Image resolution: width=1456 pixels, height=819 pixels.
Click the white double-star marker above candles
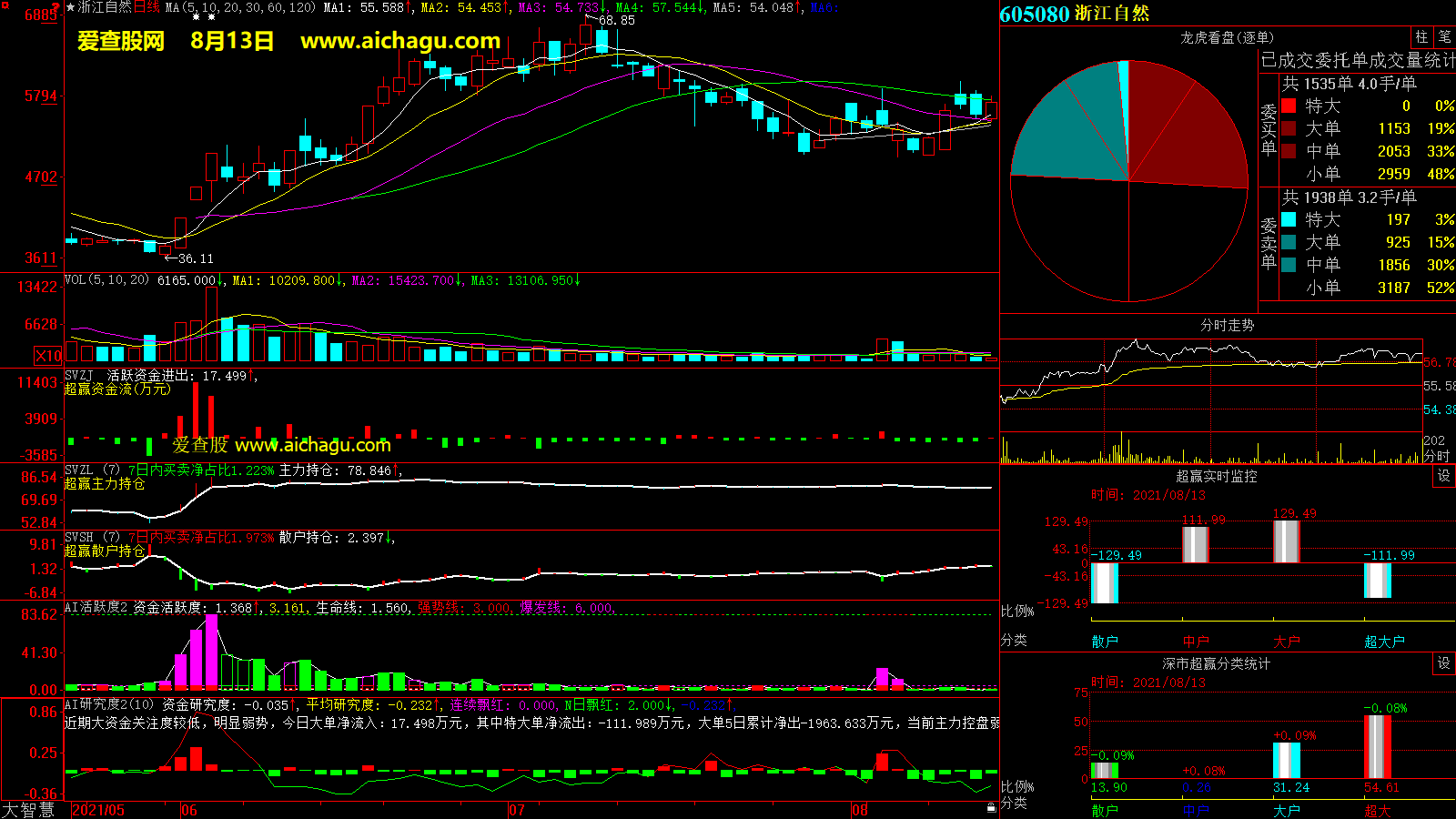tap(203, 16)
